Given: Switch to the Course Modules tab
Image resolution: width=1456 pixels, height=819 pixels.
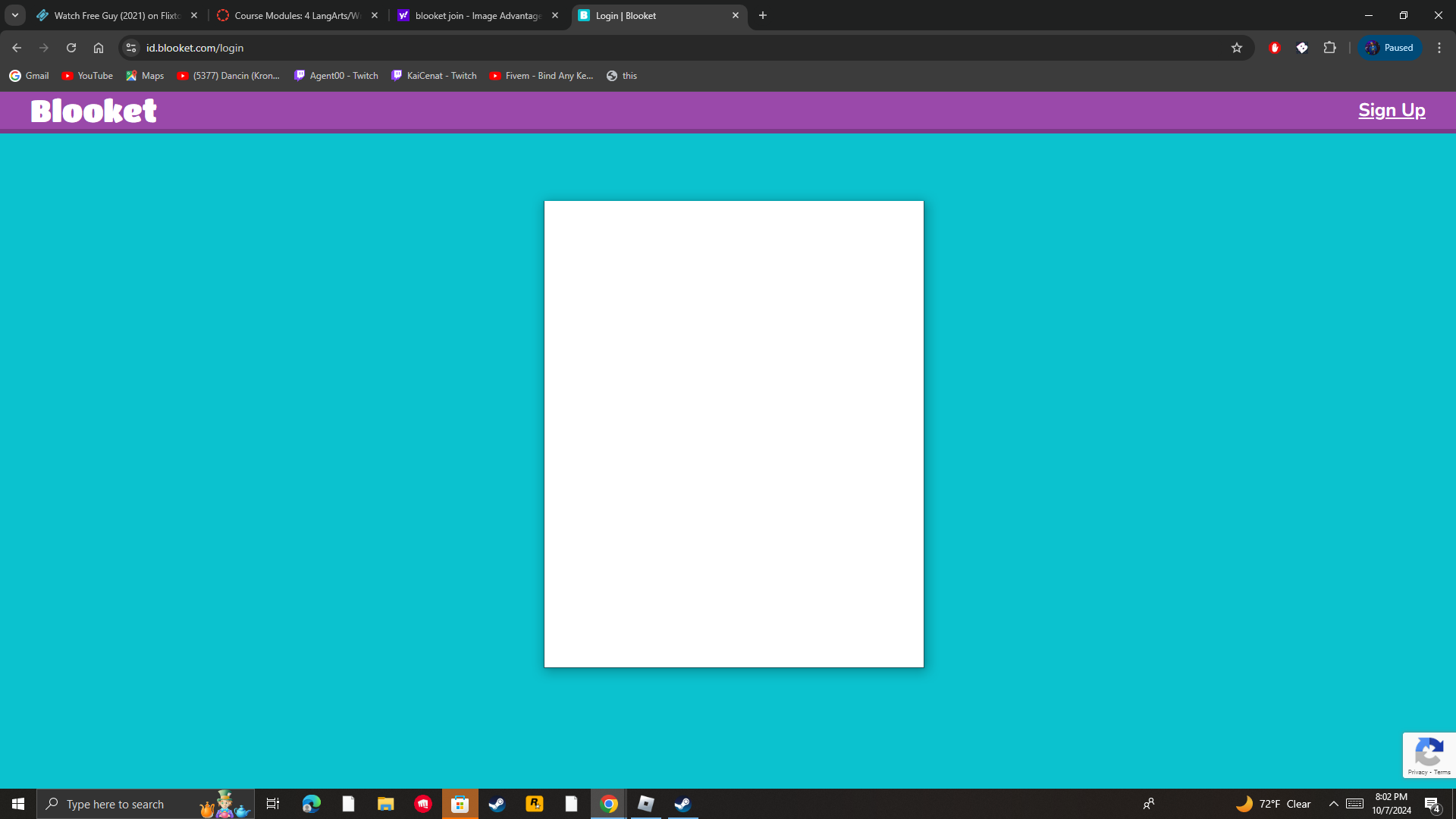Looking at the screenshot, I should point(297,15).
